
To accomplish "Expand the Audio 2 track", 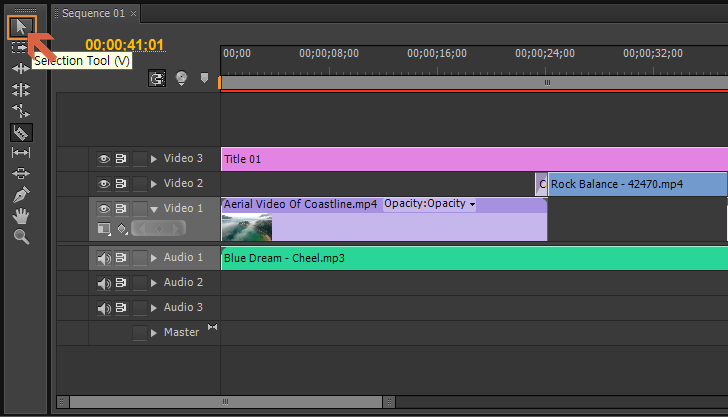I will [x=154, y=283].
